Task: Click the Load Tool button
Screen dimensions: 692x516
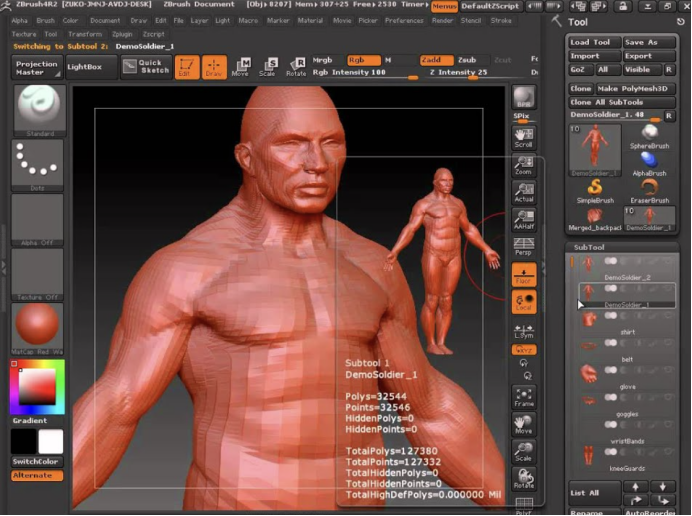Action: click(x=594, y=42)
